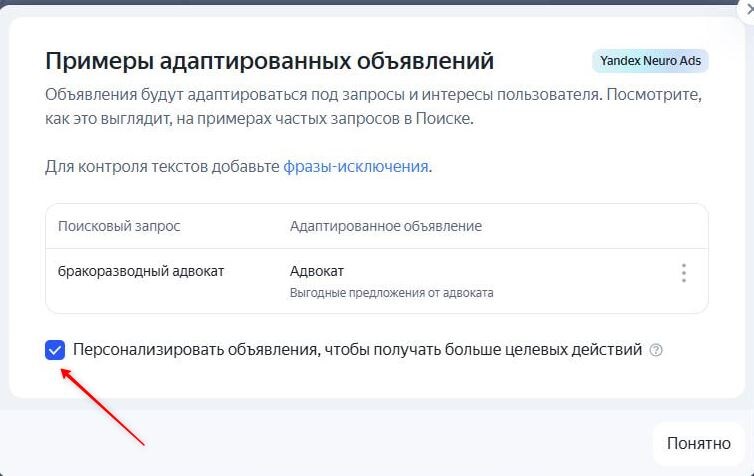Select the бракоразводный адвокат query cell
This screenshot has width=754, height=476.
[141, 271]
